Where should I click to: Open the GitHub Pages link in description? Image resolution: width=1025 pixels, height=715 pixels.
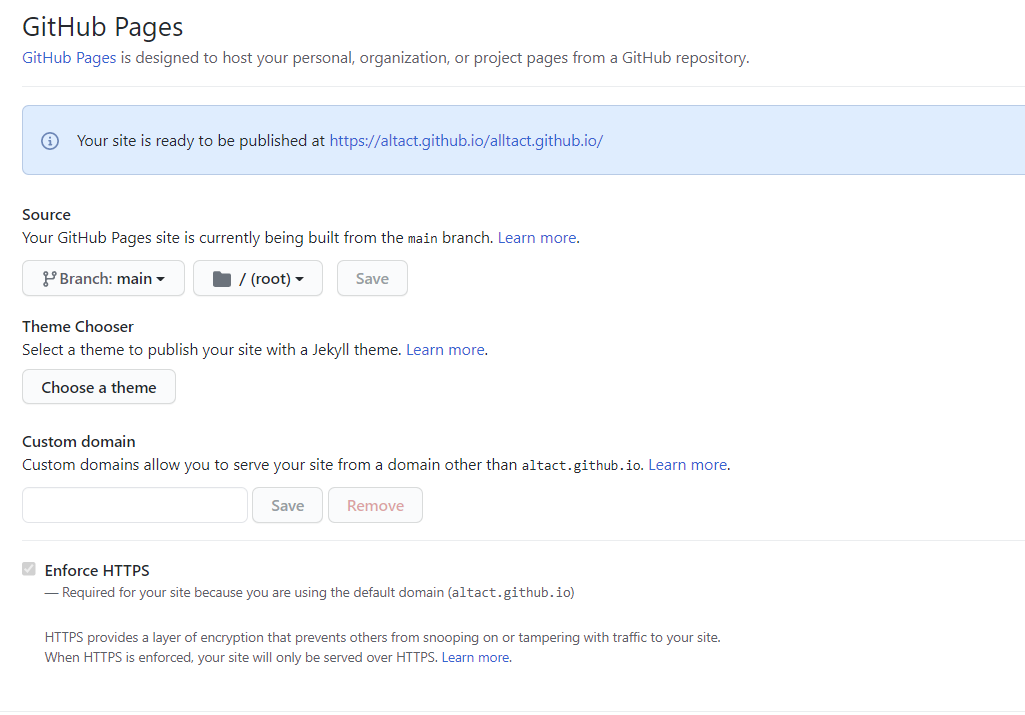click(x=69, y=58)
